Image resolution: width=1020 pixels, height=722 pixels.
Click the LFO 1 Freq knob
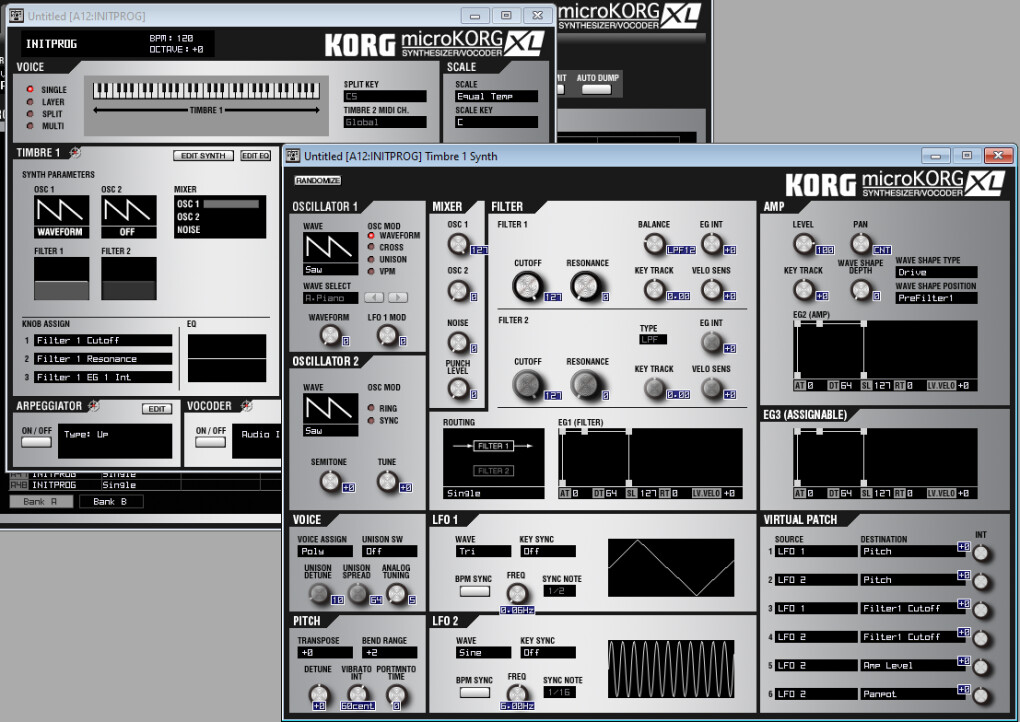click(x=517, y=593)
